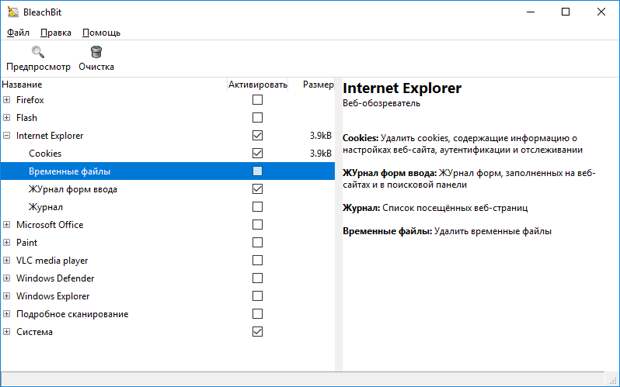The width and height of the screenshot is (620, 387).
Task: Collapse the Internet Explorer node
Action: coord(7,136)
